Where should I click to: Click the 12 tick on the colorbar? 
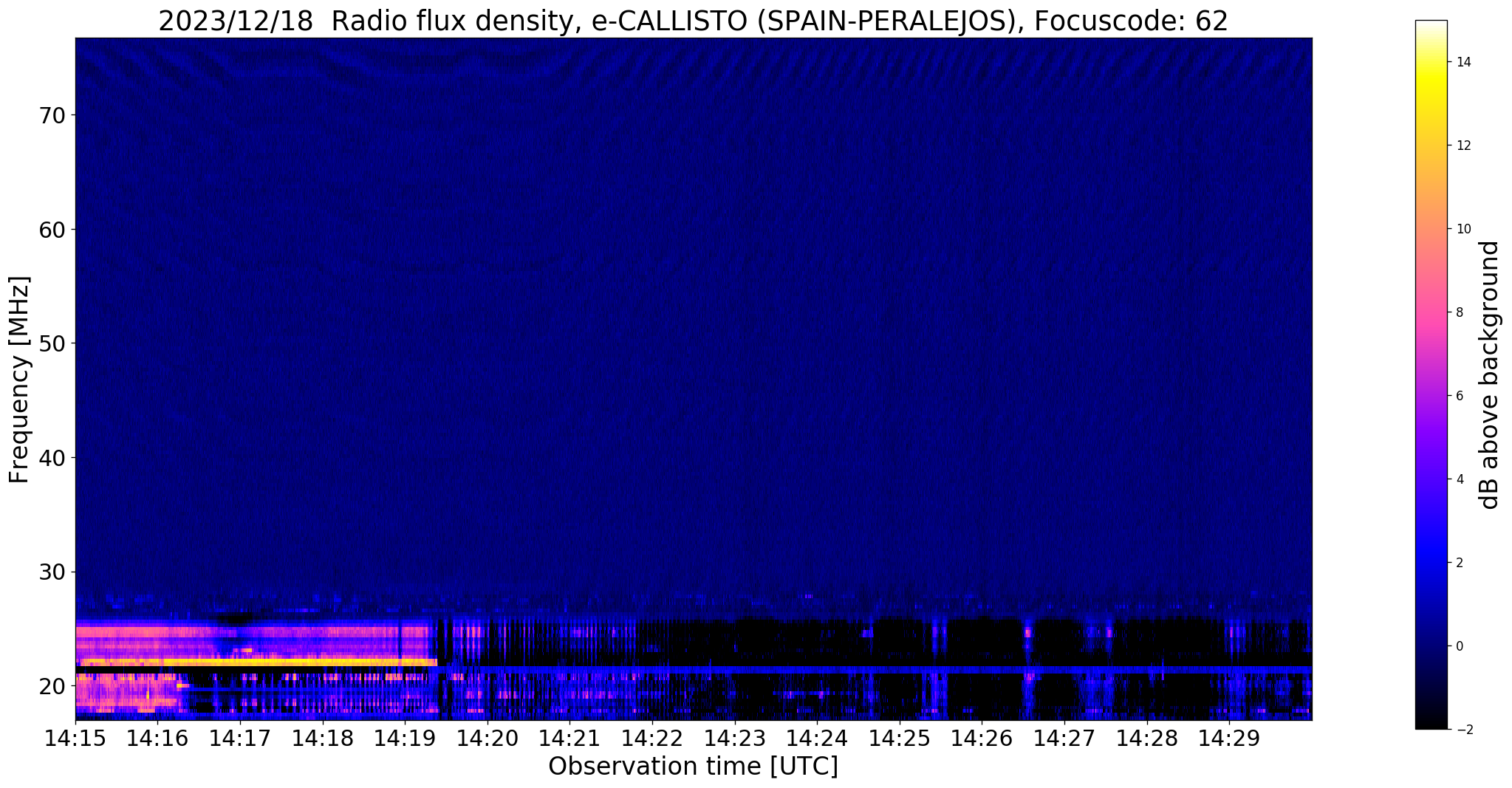[1463, 145]
